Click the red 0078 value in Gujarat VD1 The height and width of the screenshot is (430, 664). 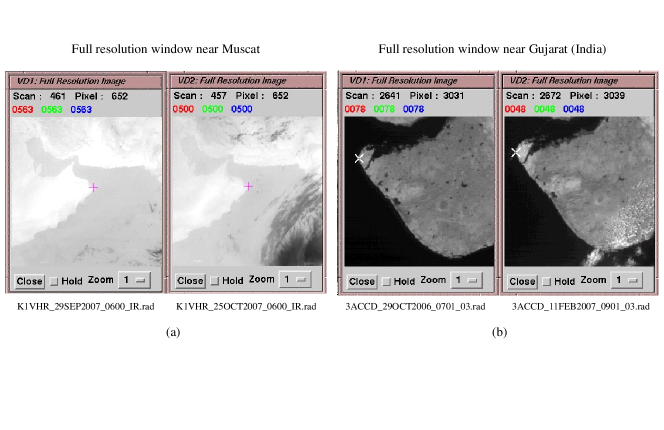tap(355, 109)
